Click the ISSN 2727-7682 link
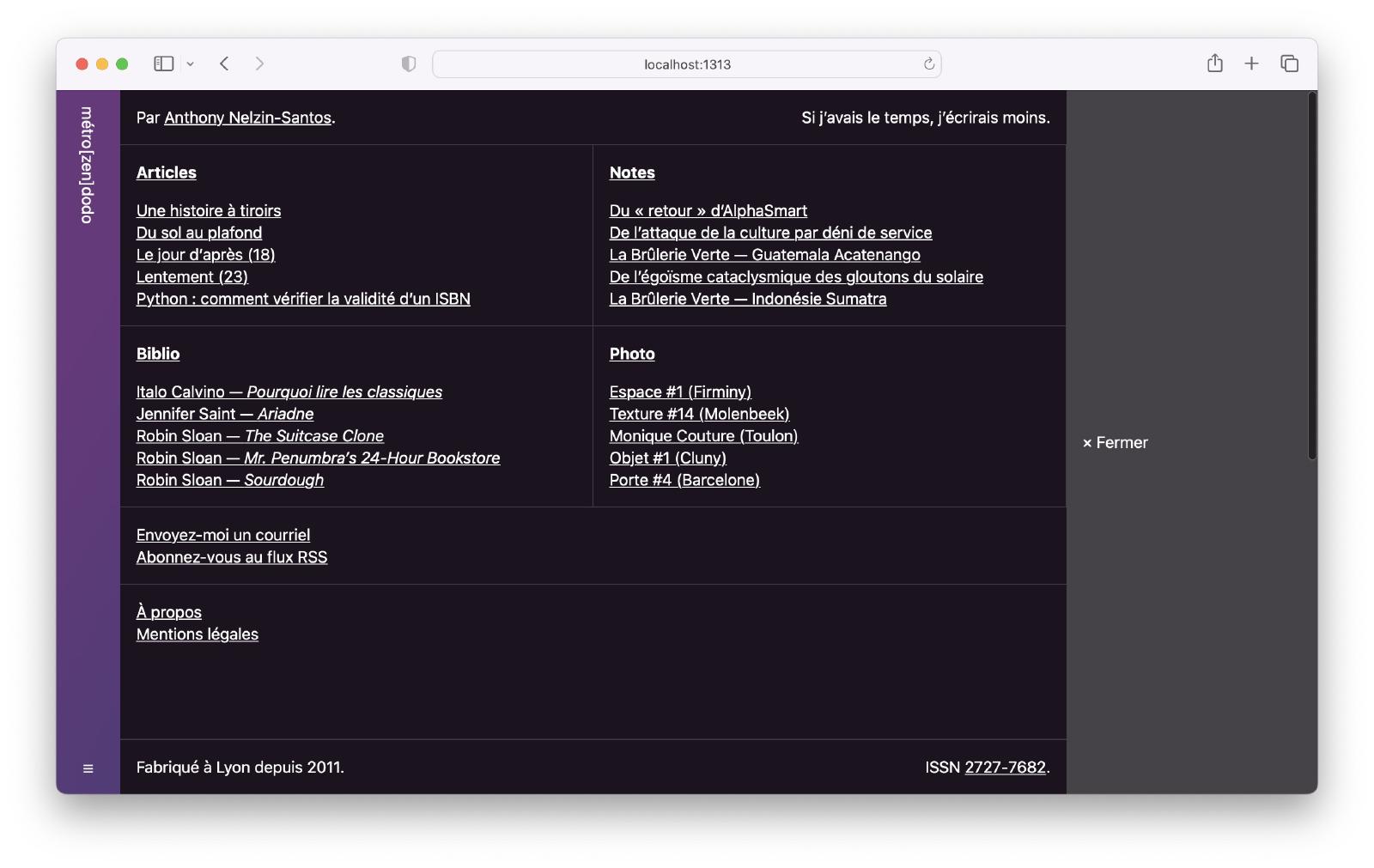Viewport: 1374px width, 868px height. click(1005, 768)
